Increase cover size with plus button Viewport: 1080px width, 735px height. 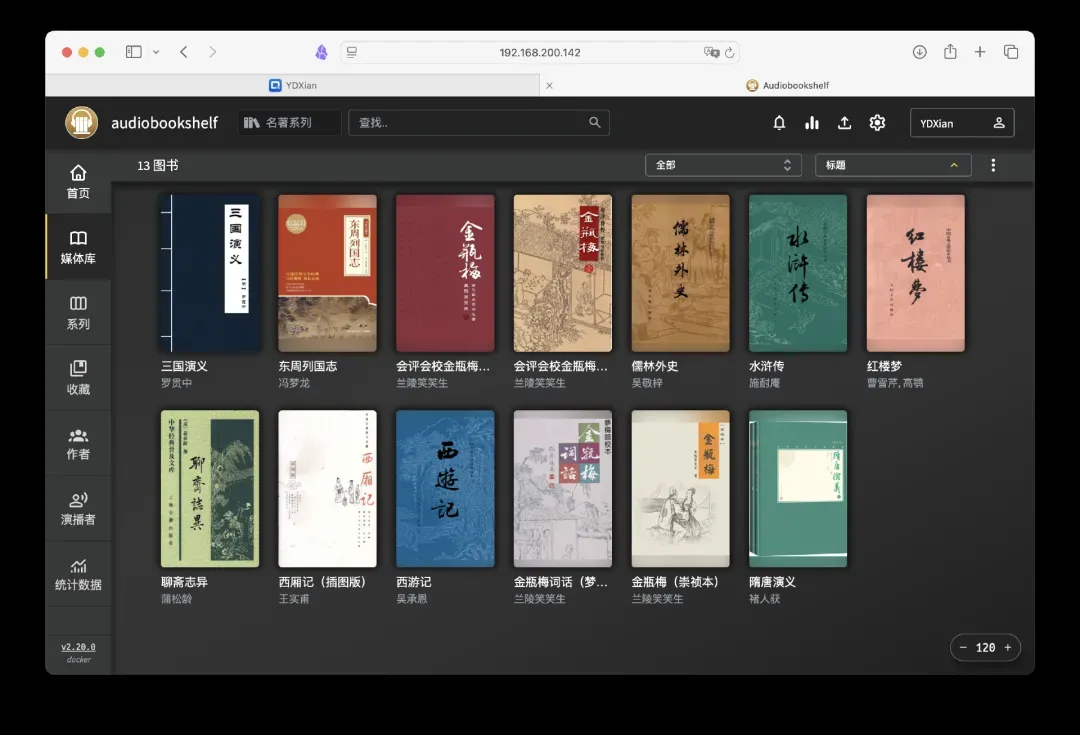tap(1007, 647)
